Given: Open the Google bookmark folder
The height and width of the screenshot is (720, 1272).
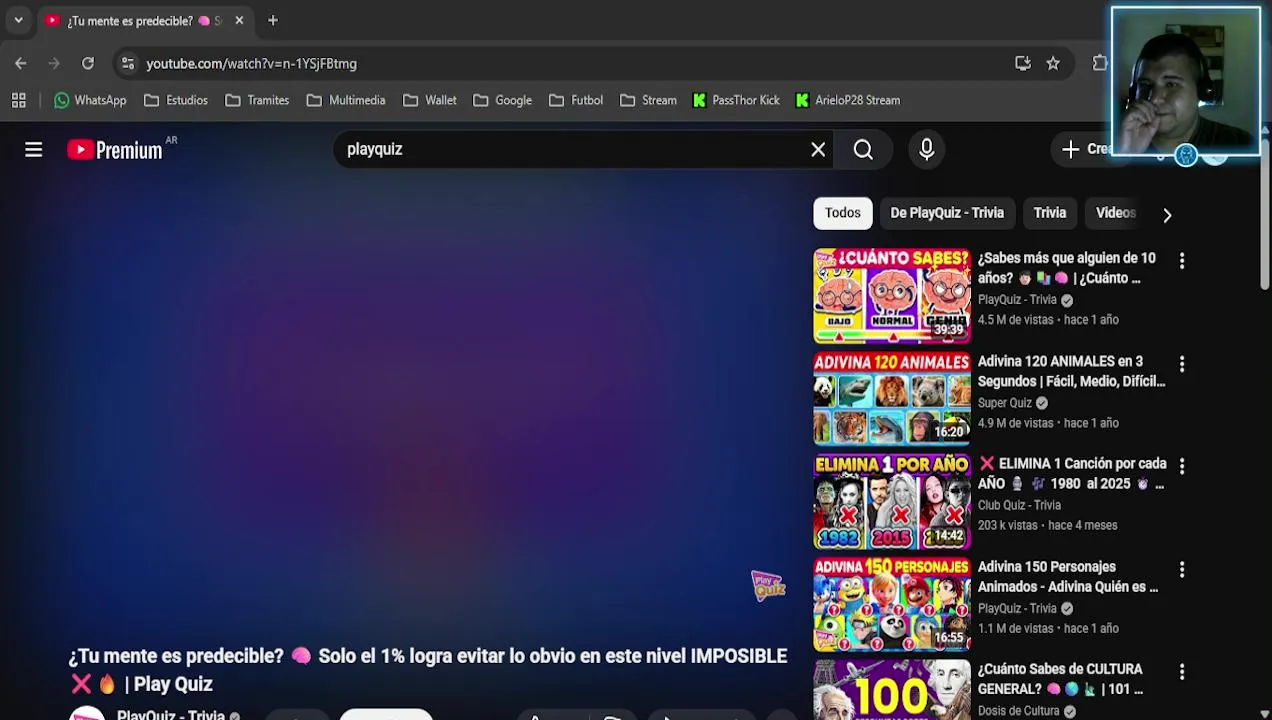Looking at the screenshot, I should tap(502, 100).
